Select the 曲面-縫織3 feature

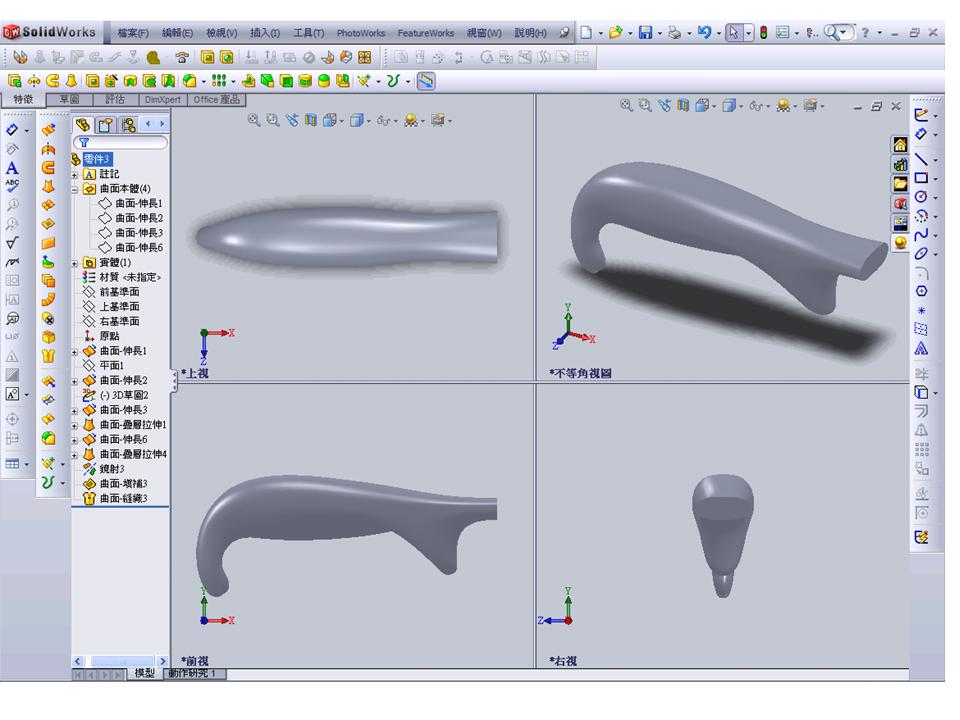123,498
